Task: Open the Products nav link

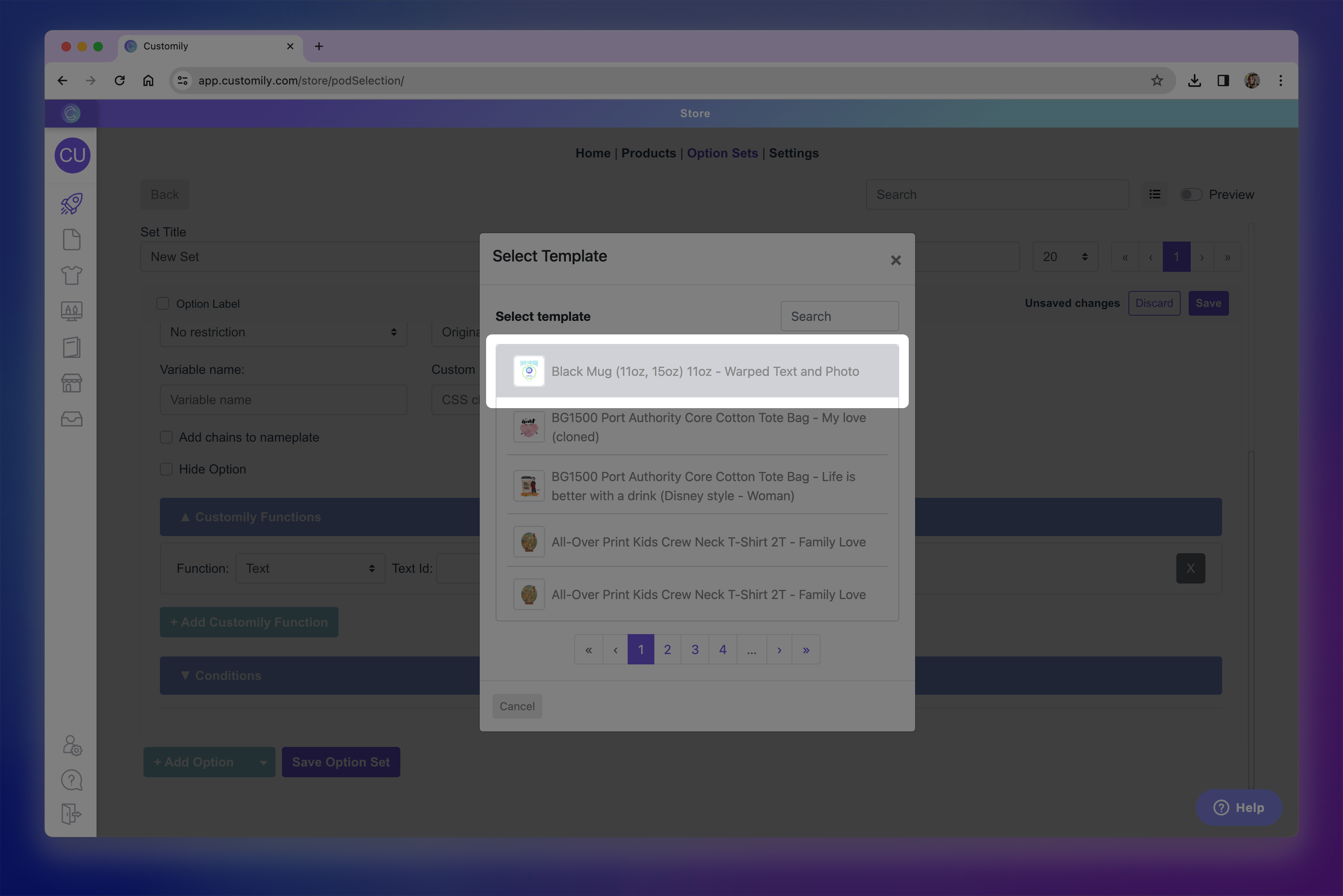Action: [648, 153]
